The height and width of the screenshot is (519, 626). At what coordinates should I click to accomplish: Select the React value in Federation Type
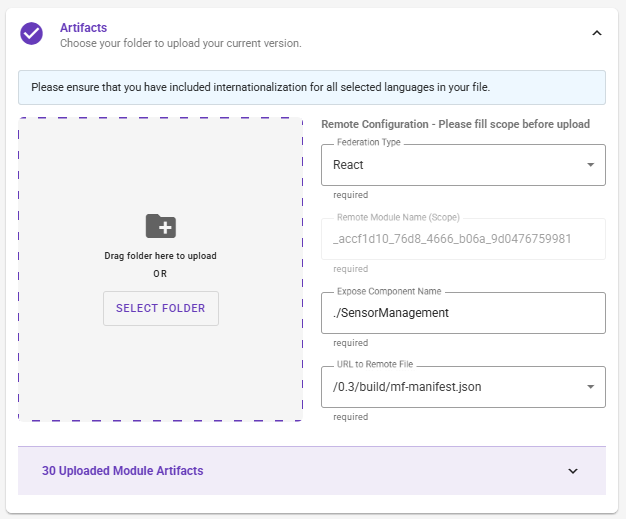point(348,165)
